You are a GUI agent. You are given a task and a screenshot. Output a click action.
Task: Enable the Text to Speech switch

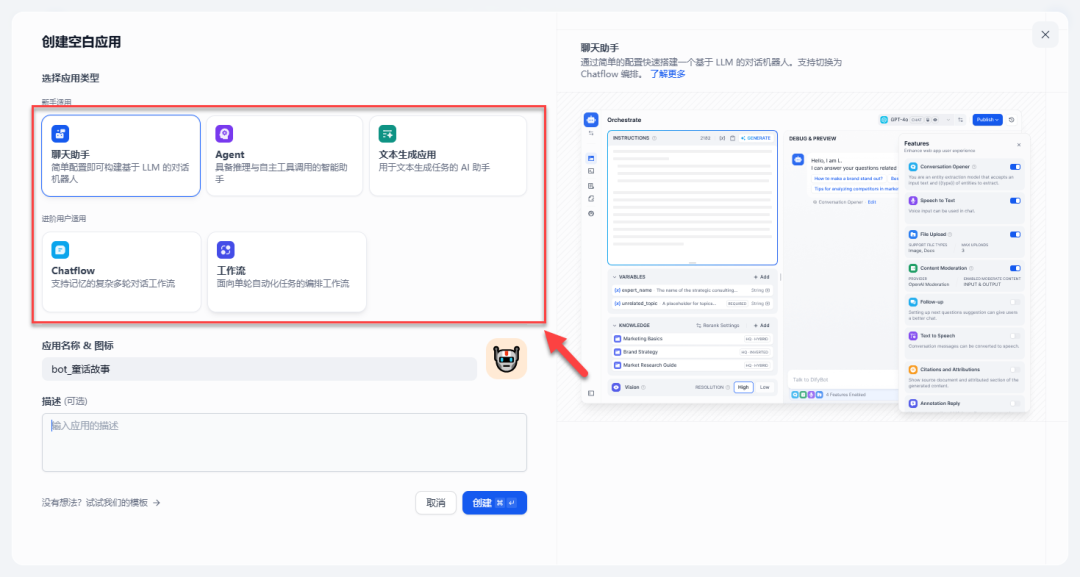click(1015, 335)
